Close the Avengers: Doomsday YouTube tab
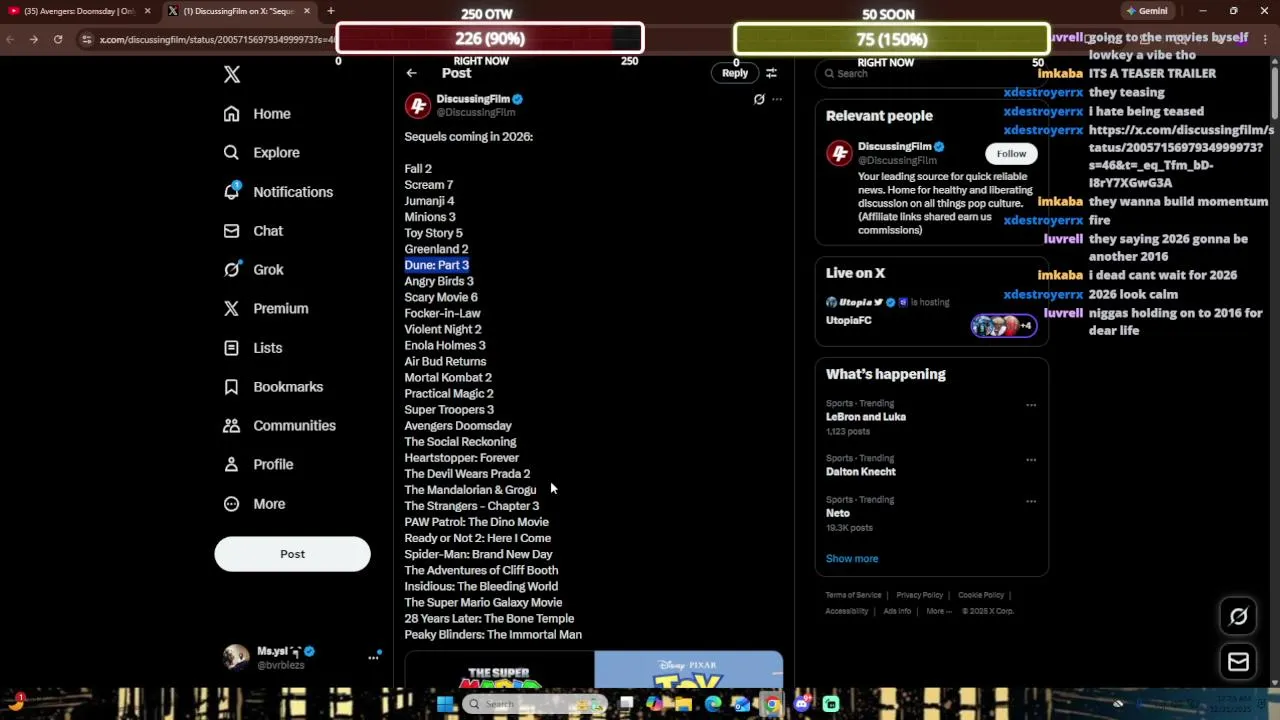The image size is (1280, 720). tap(147, 11)
